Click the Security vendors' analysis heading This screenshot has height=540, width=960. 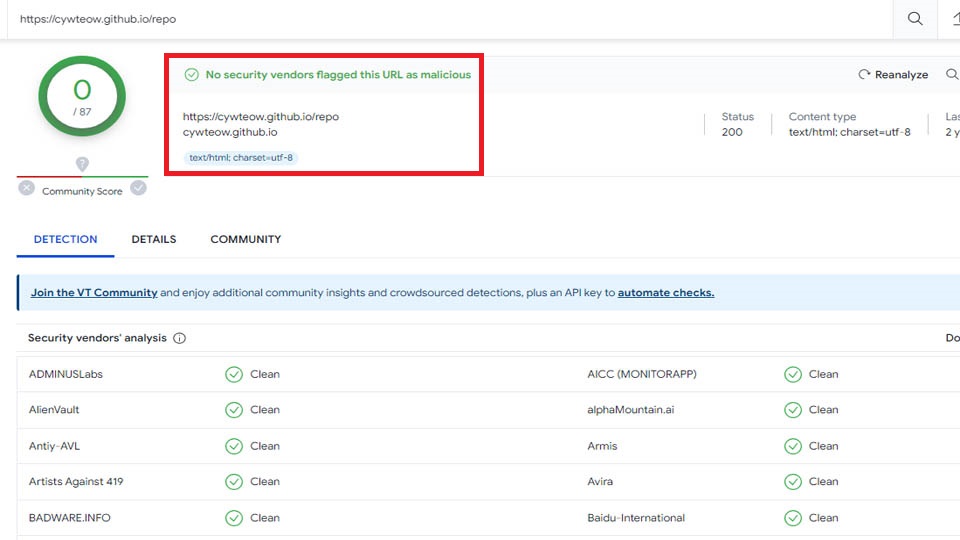point(97,338)
